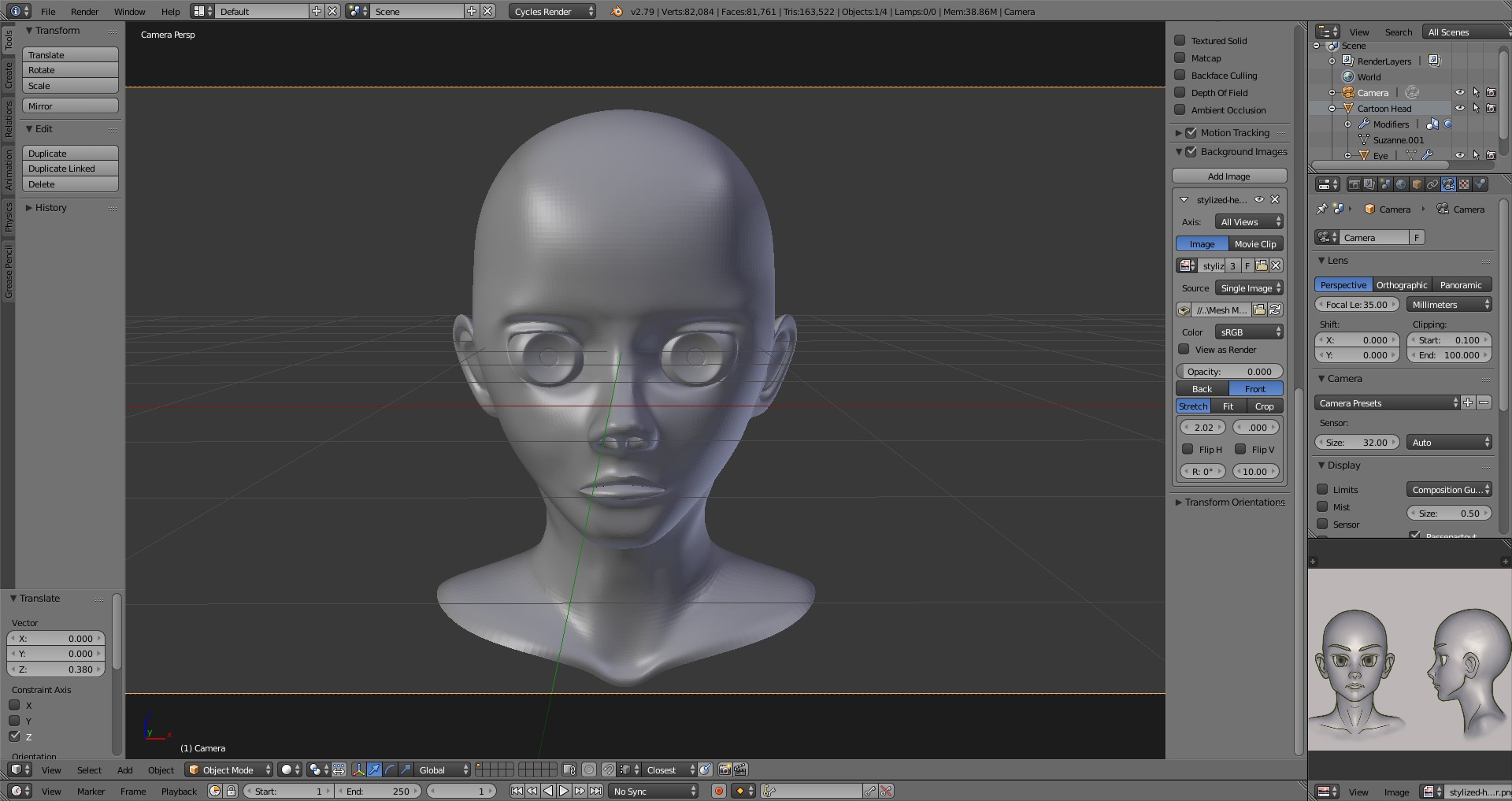1512x801 pixels.
Task: Click the timeline record button icon
Action: point(718,791)
